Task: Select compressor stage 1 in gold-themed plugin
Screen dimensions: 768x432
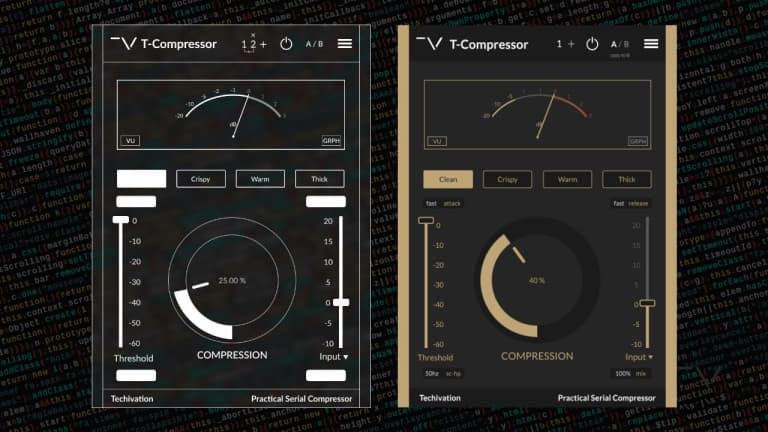Action: pos(559,44)
